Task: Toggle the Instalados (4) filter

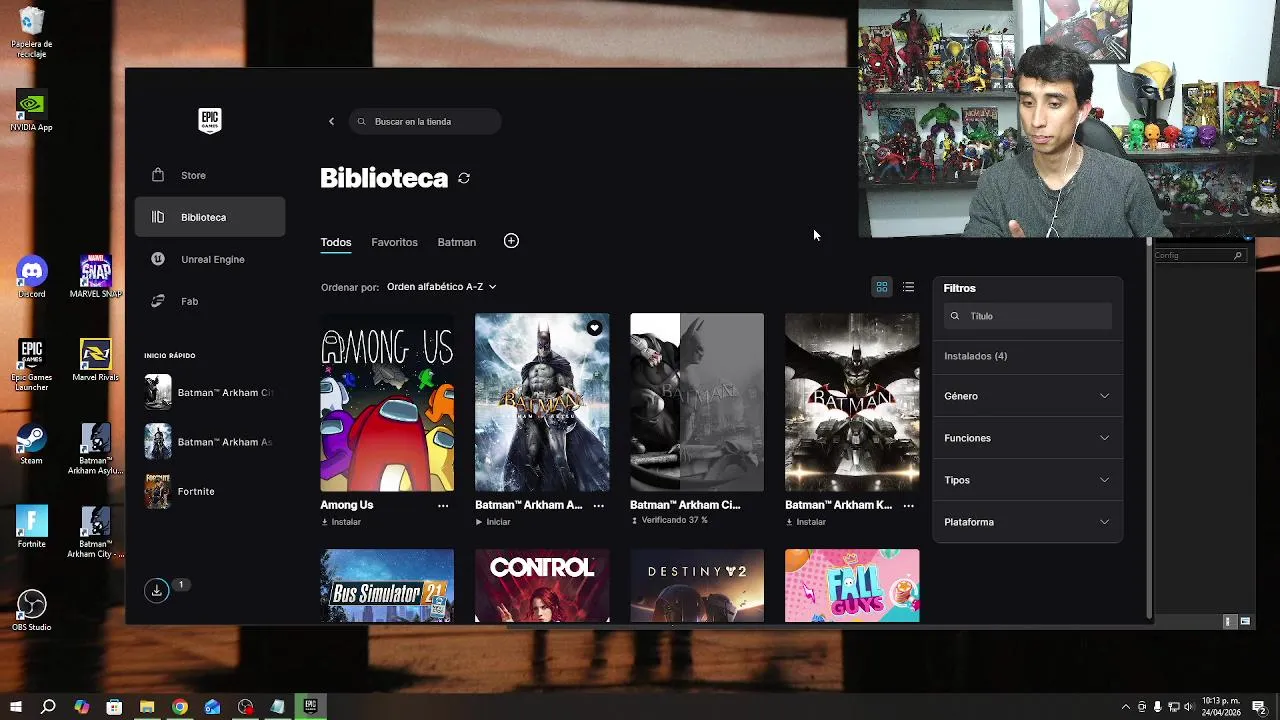Action: click(x=975, y=356)
